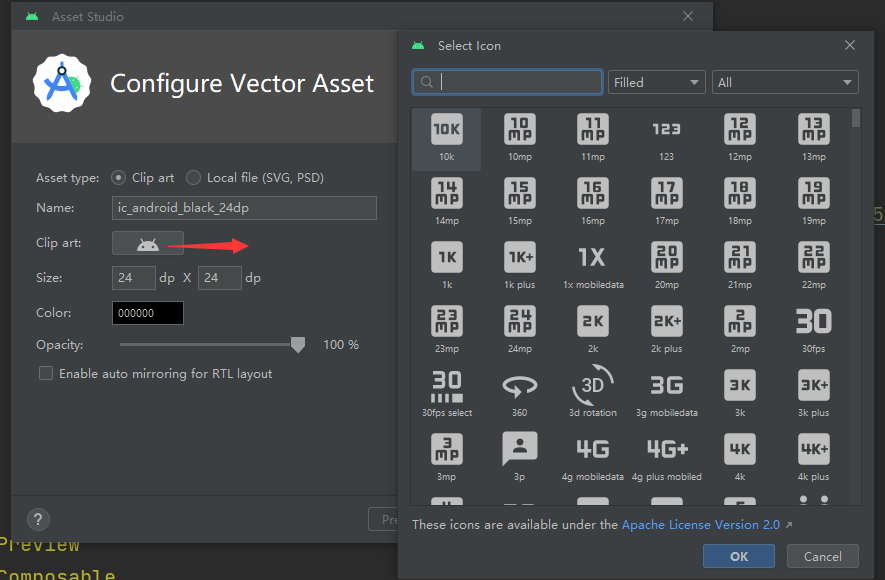The height and width of the screenshot is (580, 885).
Task: Open the Filled style dropdown
Action: coord(656,82)
